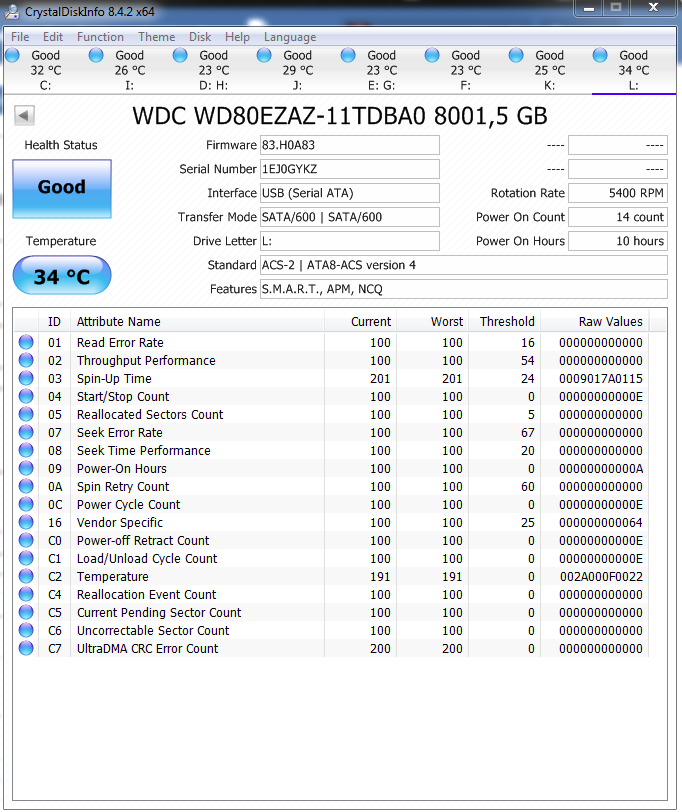Click status icon for Spin-Up Time
This screenshot has height=812, width=682.
coord(26,379)
